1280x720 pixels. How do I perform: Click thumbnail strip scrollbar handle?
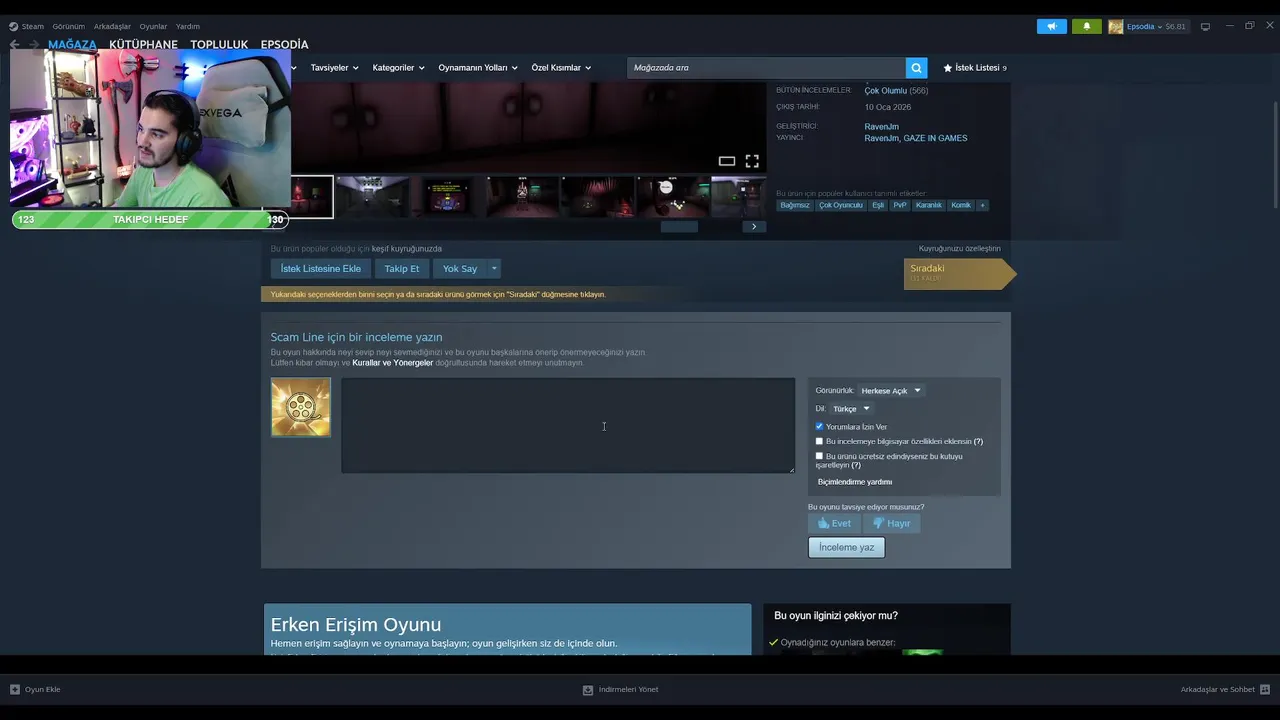[x=679, y=227]
